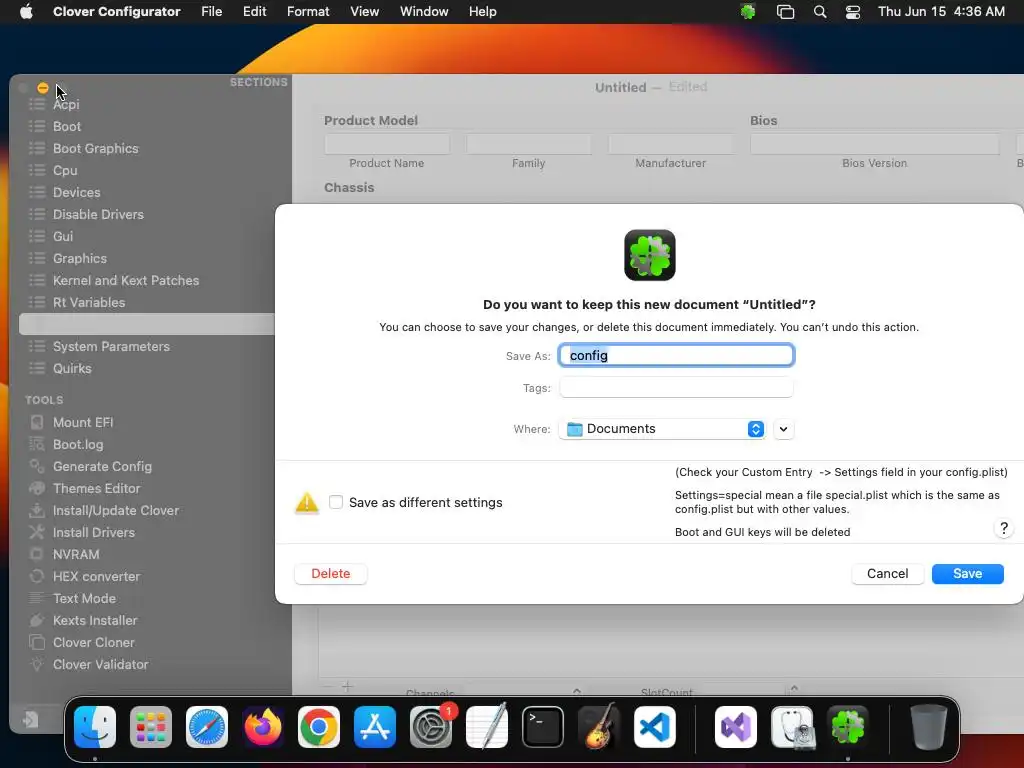Open System Parameters section

point(111,346)
